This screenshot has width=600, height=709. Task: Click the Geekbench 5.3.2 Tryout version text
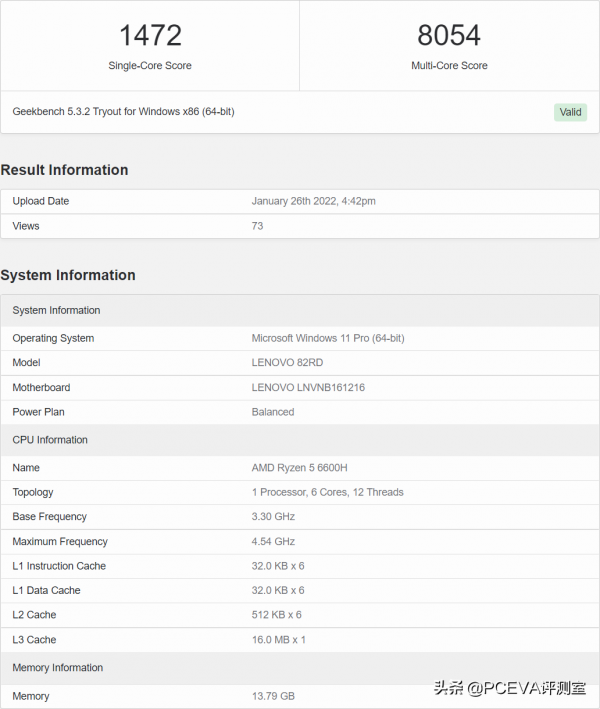click(123, 112)
